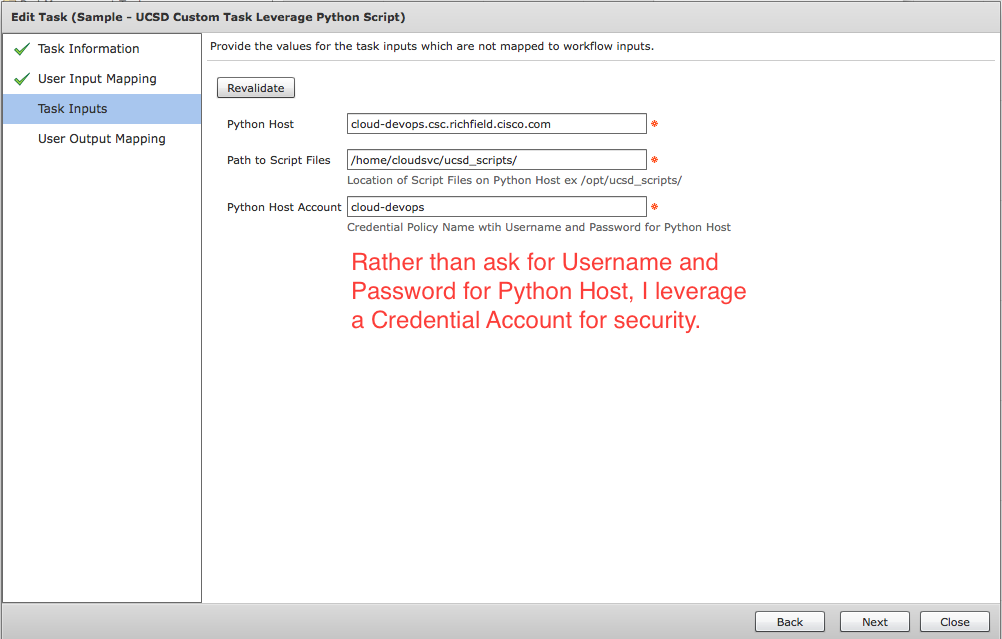The image size is (1002, 639).
Task: Click into the Python Host field
Action: point(497,124)
